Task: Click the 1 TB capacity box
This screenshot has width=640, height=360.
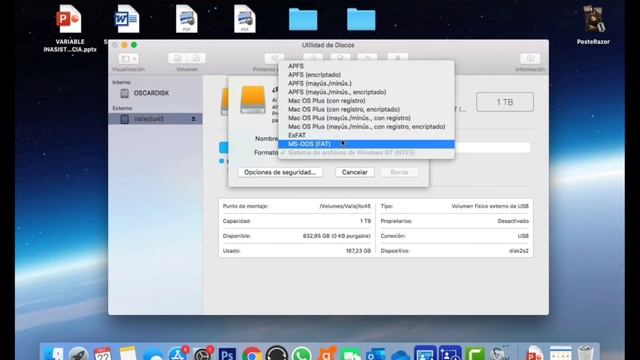Action: point(504,102)
